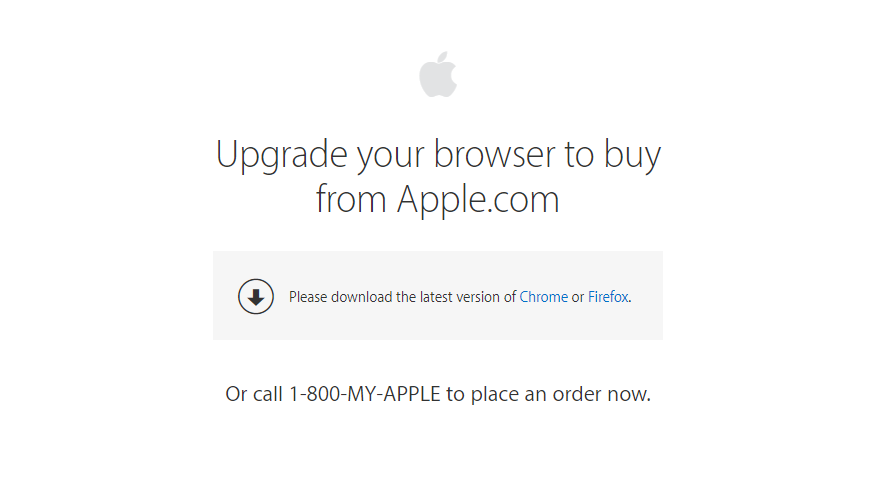Click the gray Apple logo

[438, 74]
